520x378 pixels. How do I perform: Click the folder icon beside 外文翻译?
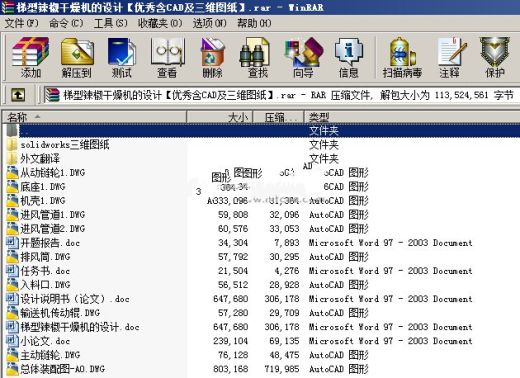point(12,159)
